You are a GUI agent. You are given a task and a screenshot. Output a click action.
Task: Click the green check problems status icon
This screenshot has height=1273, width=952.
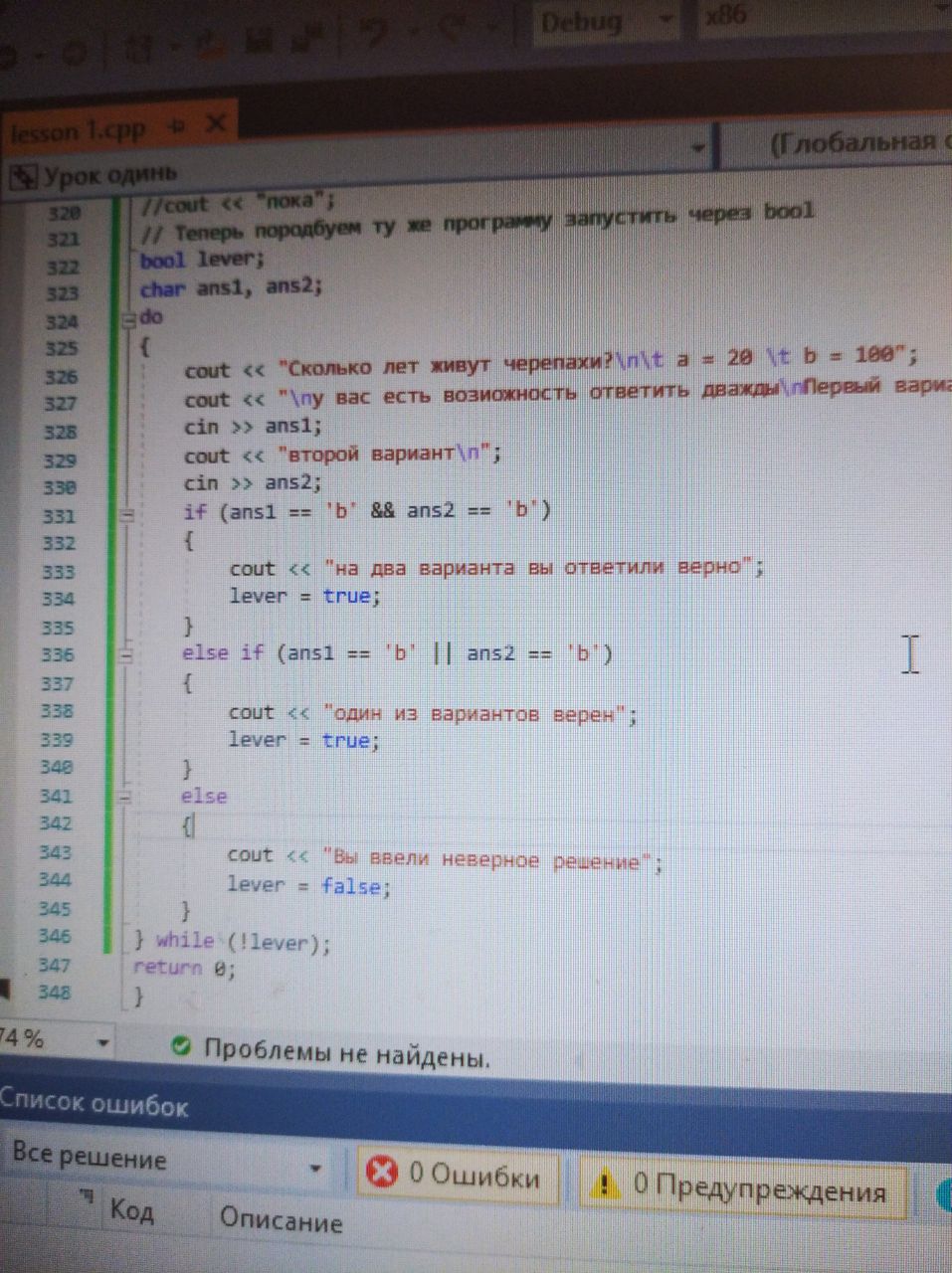(x=181, y=1045)
